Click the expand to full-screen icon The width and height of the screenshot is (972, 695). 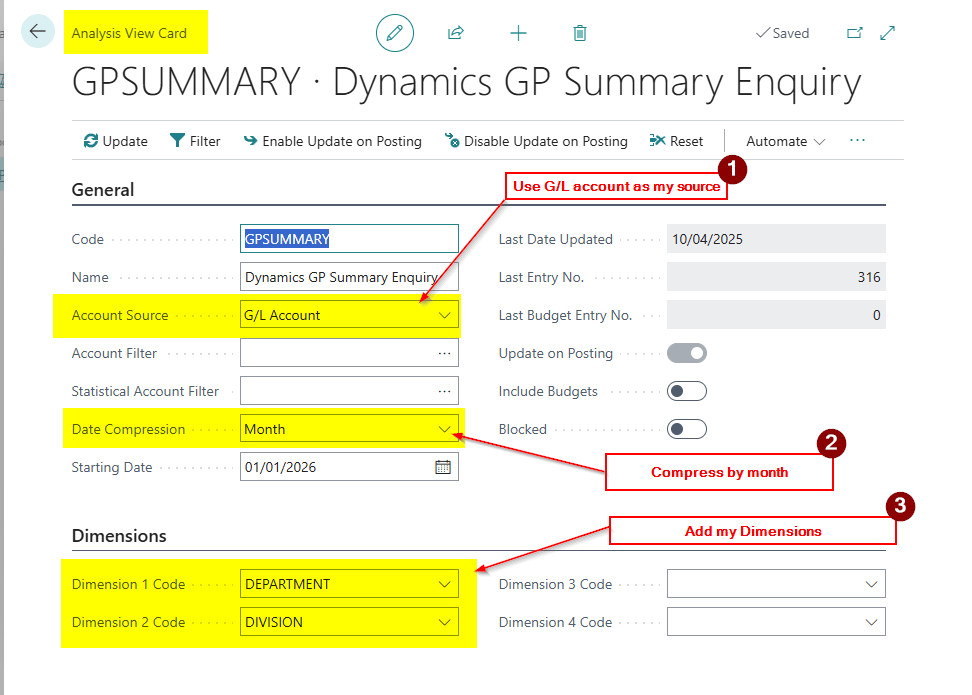[887, 33]
